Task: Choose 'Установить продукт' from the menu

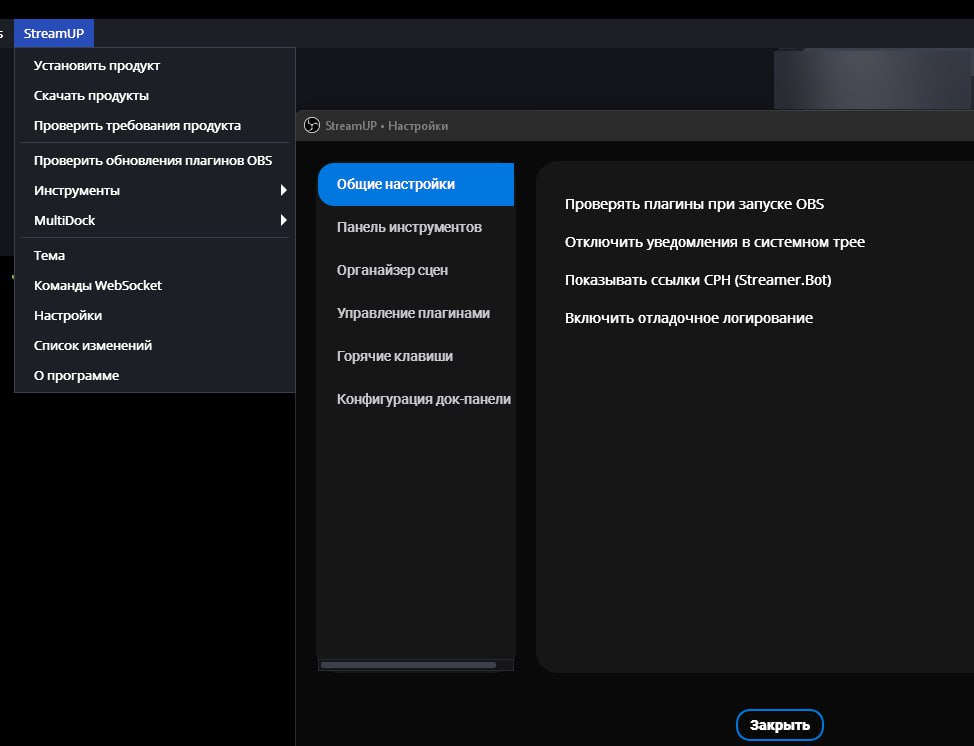Action: click(x=97, y=66)
